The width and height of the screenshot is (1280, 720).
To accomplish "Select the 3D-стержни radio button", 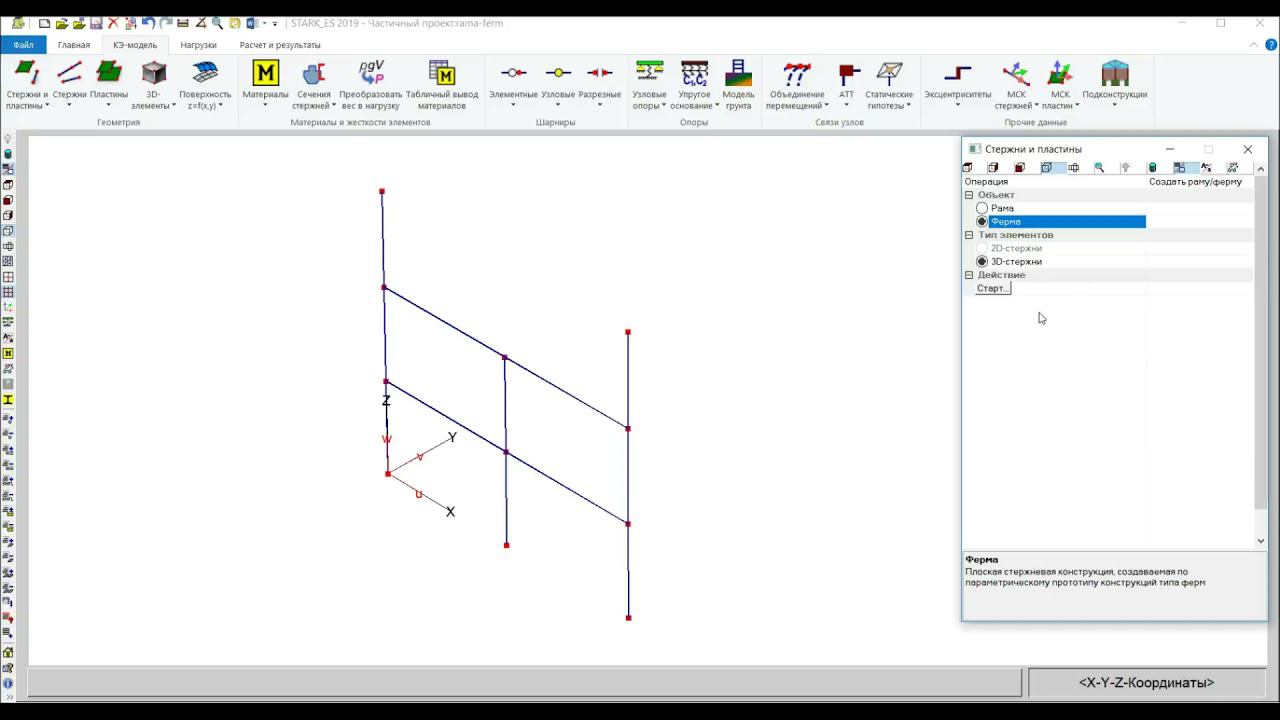I will coord(982,262).
